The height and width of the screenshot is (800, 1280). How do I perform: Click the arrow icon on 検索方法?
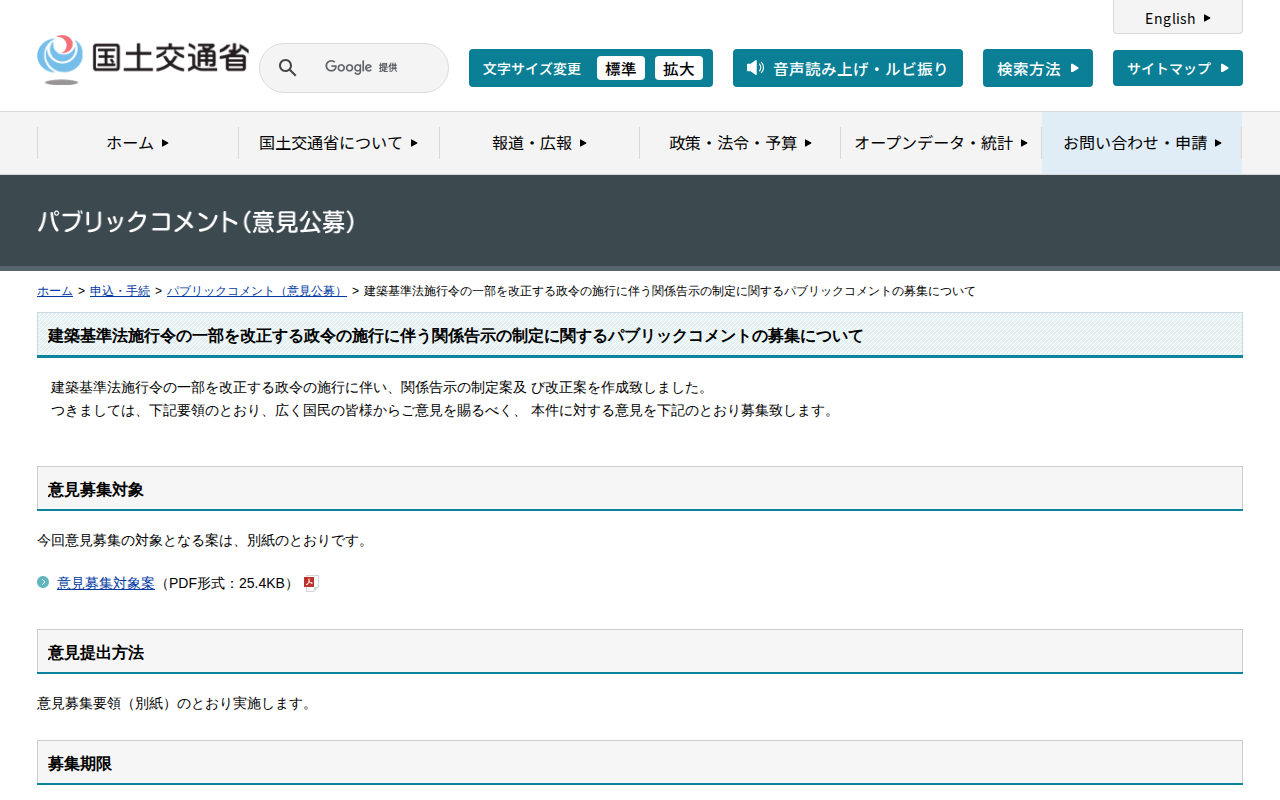[1075, 68]
